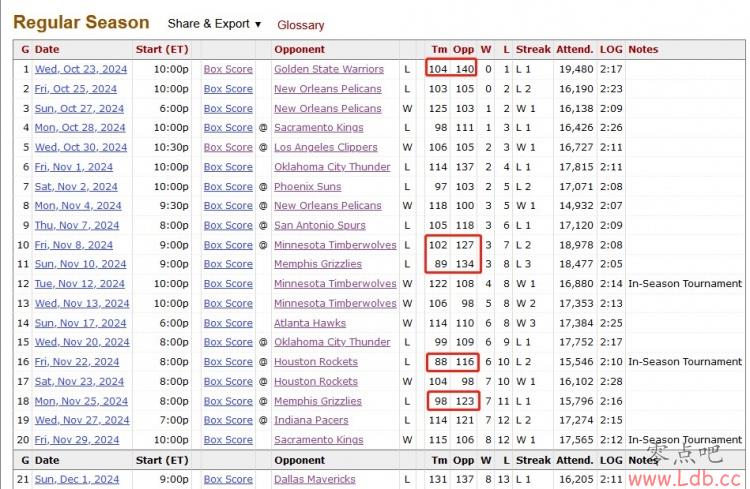Select attendance value 15,546
Viewport: 750px width, 489px height.
[576, 362]
